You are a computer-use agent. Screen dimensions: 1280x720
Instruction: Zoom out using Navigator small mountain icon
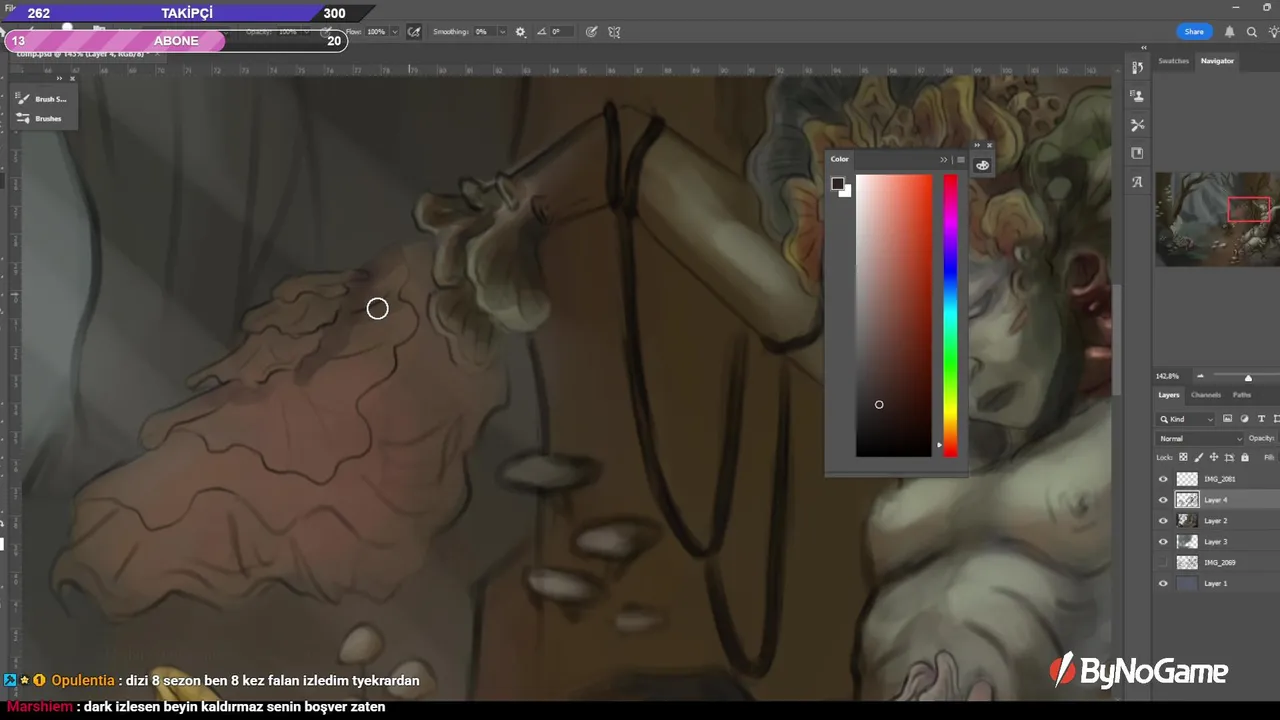pos(1201,377)
